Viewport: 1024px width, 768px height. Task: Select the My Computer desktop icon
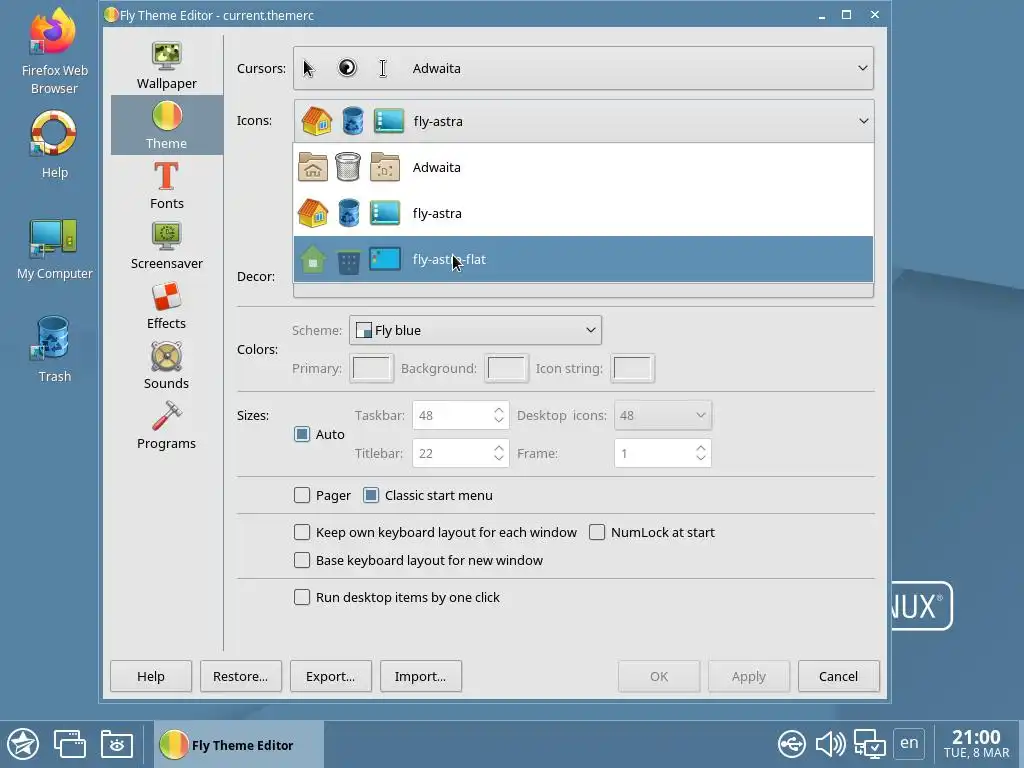(x=54, y=249)
